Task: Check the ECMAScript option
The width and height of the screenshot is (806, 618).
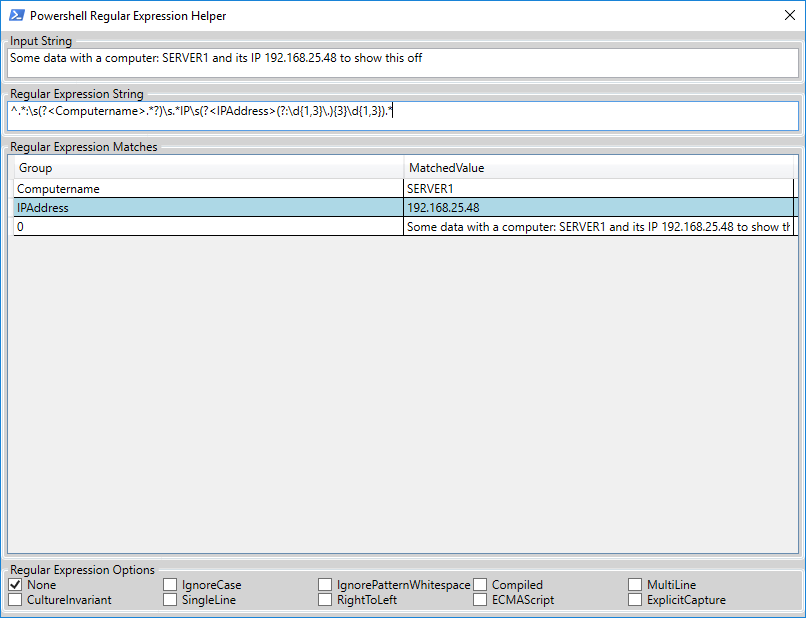Action: [481, 600]
